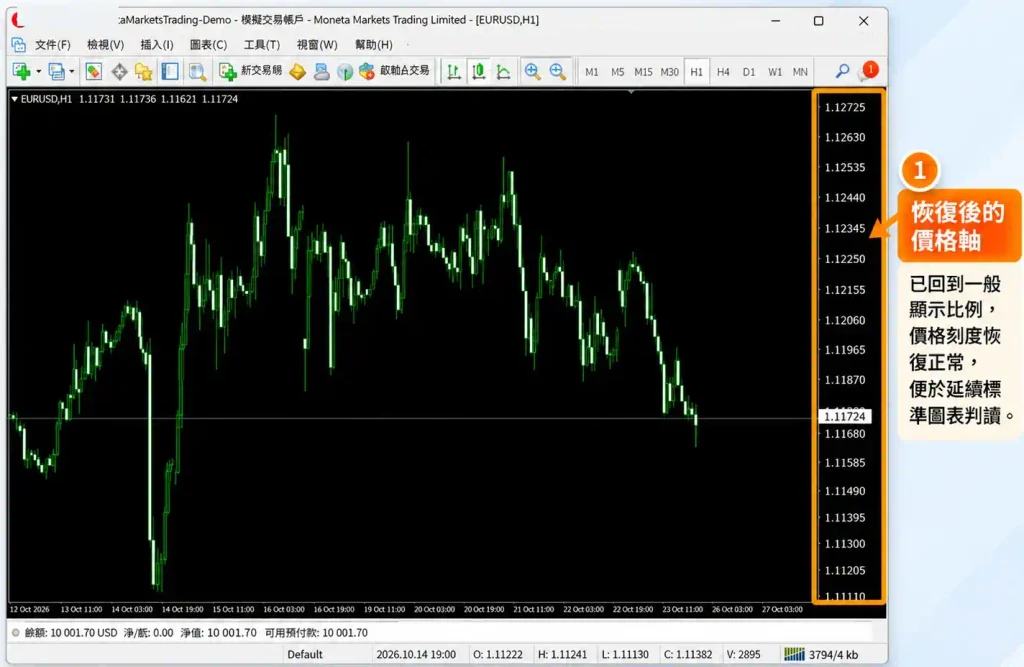Select the H4 timeframe

[x=723, y=72]
